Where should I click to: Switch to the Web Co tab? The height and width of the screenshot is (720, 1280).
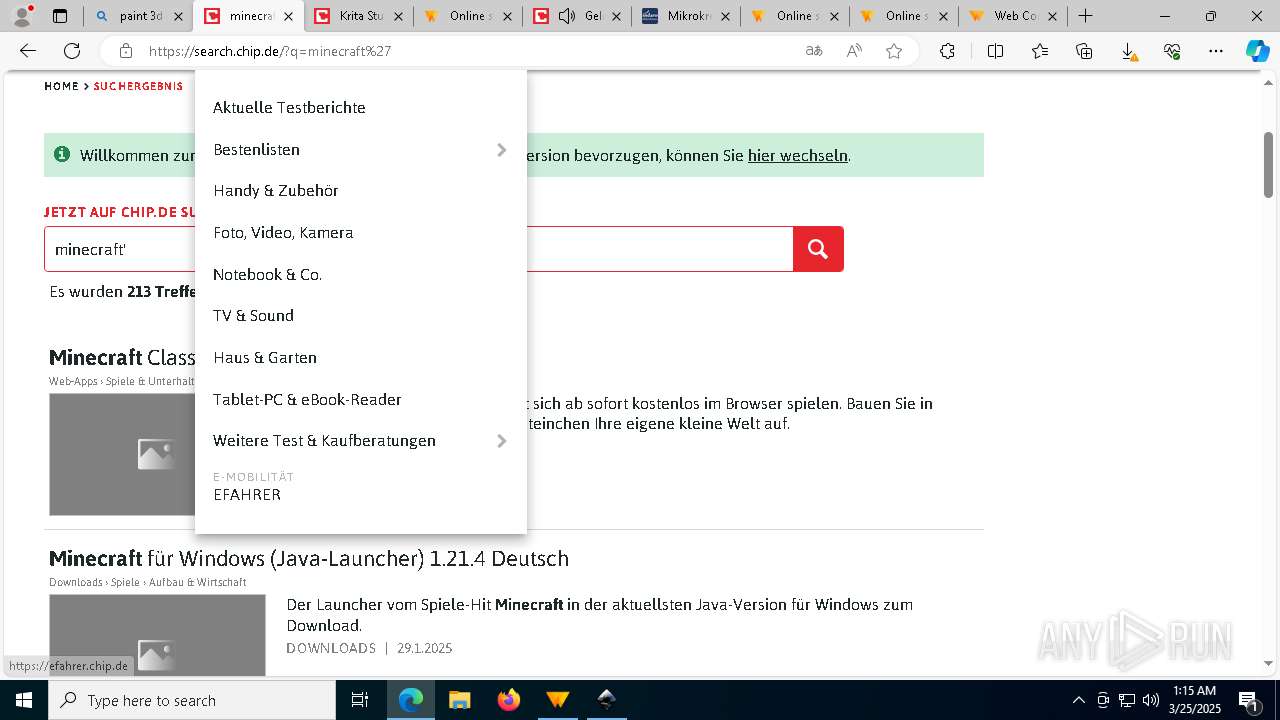(x=1013, y=16)
